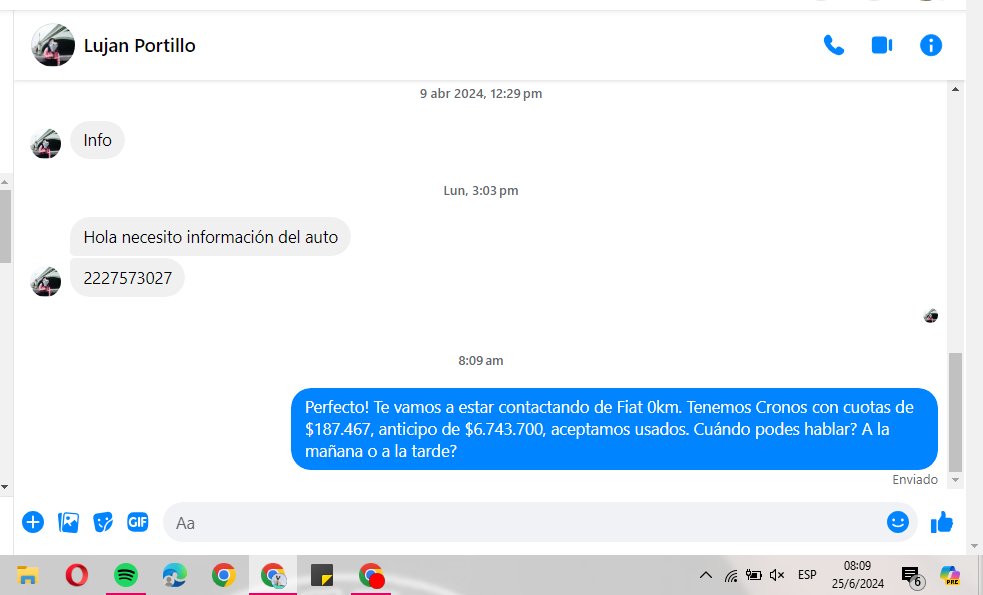Unmute sound via taskbar volume icon
Image resolution: width=983 pixels, height=595 pixels.
tap(777, 575)
